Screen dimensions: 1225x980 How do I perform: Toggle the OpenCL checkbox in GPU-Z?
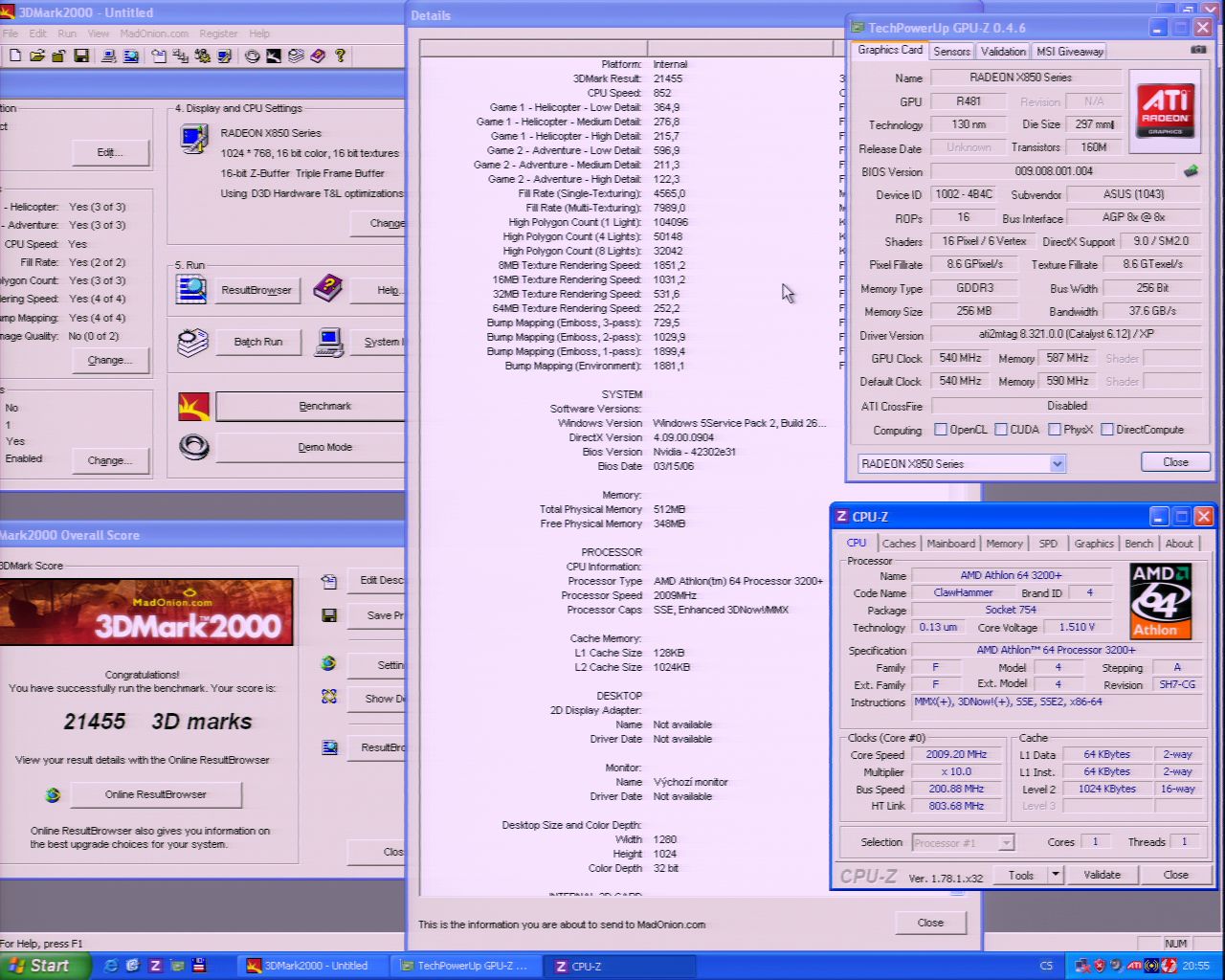(940, 430)
